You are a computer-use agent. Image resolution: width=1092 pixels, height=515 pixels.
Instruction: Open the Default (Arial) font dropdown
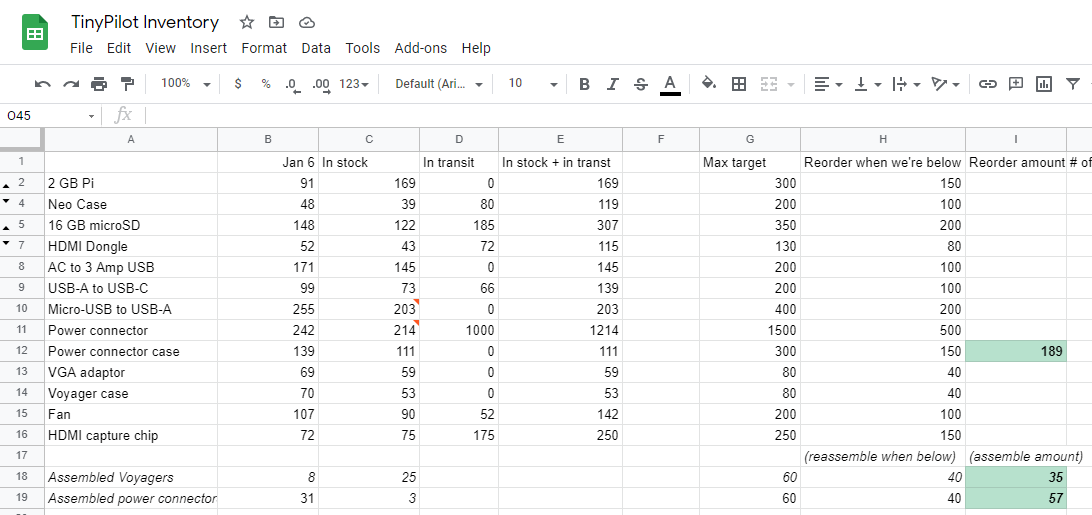point(439,84)
